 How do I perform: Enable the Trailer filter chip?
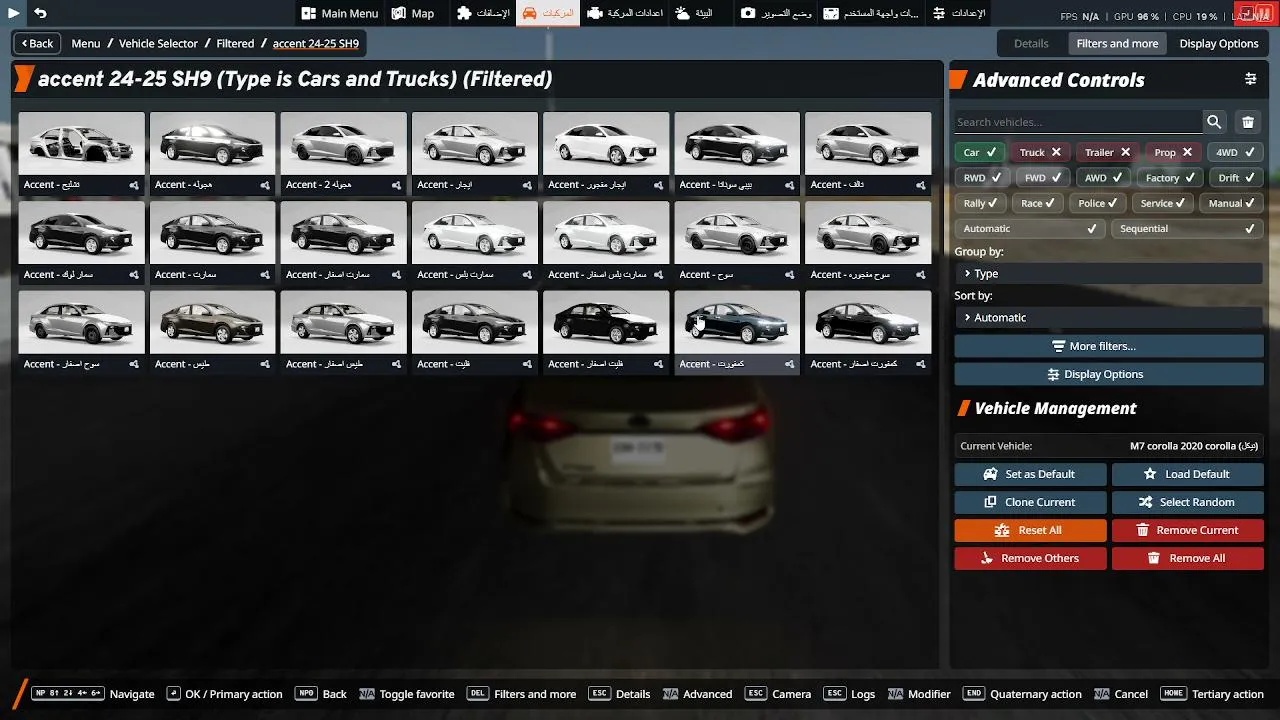[1107, 152]
